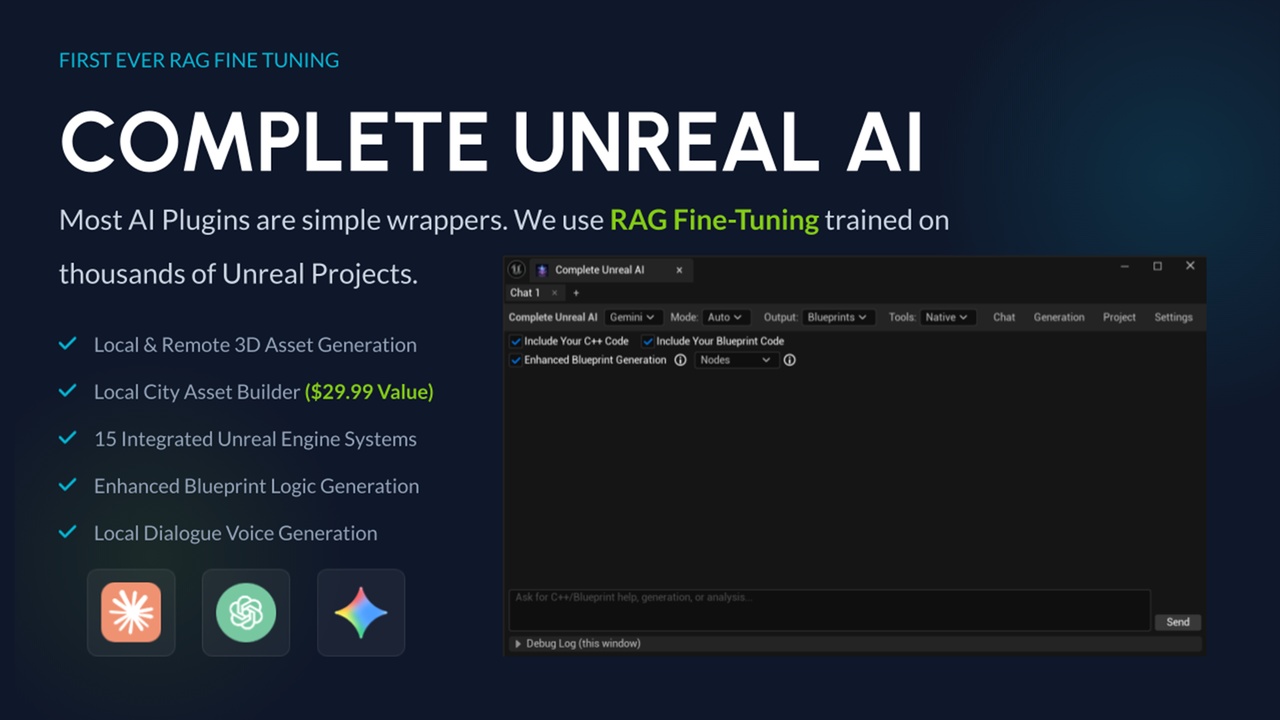This screenshot has height=720, width=1280.
Task: Click the FIRST EVER RAG FINE TUNING heading
Action: 199,60
